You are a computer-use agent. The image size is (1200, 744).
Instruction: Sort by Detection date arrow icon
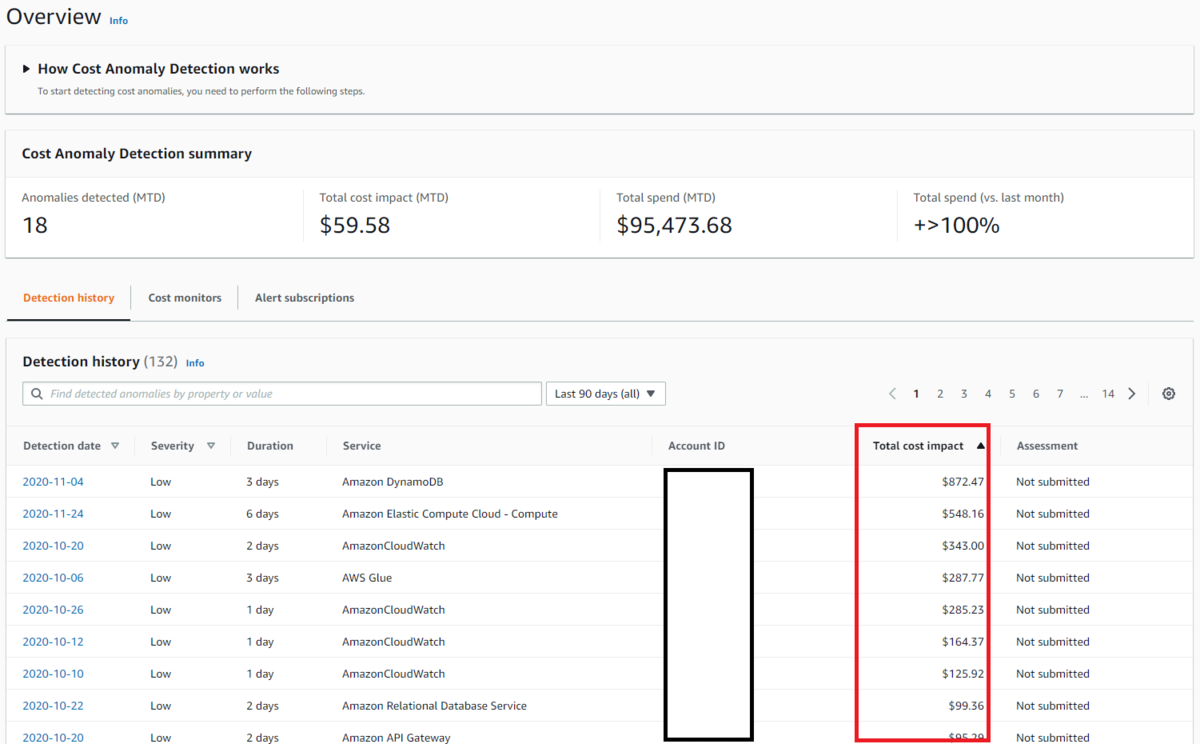coord(115,446)
